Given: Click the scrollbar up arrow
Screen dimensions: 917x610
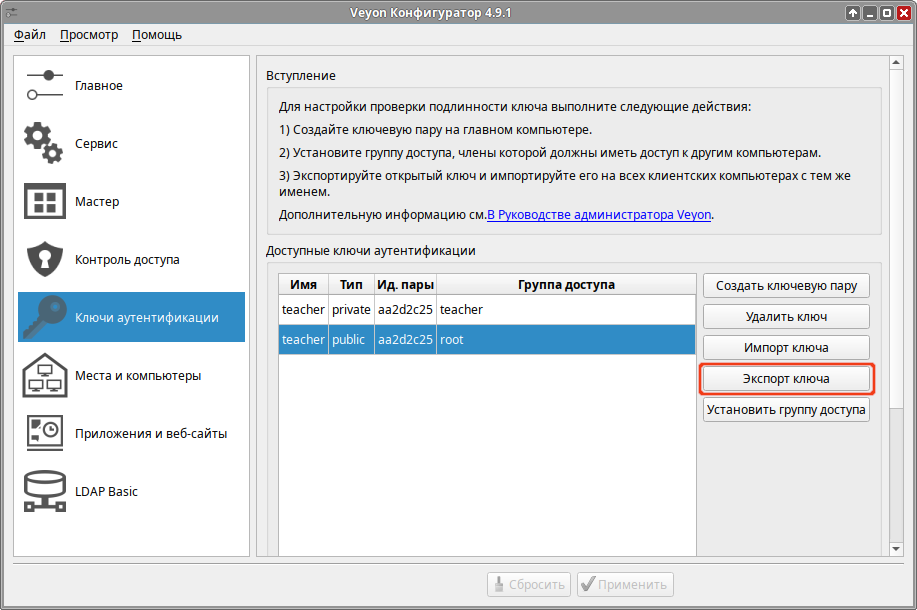Looking at the screenshot, I should 896,62.
